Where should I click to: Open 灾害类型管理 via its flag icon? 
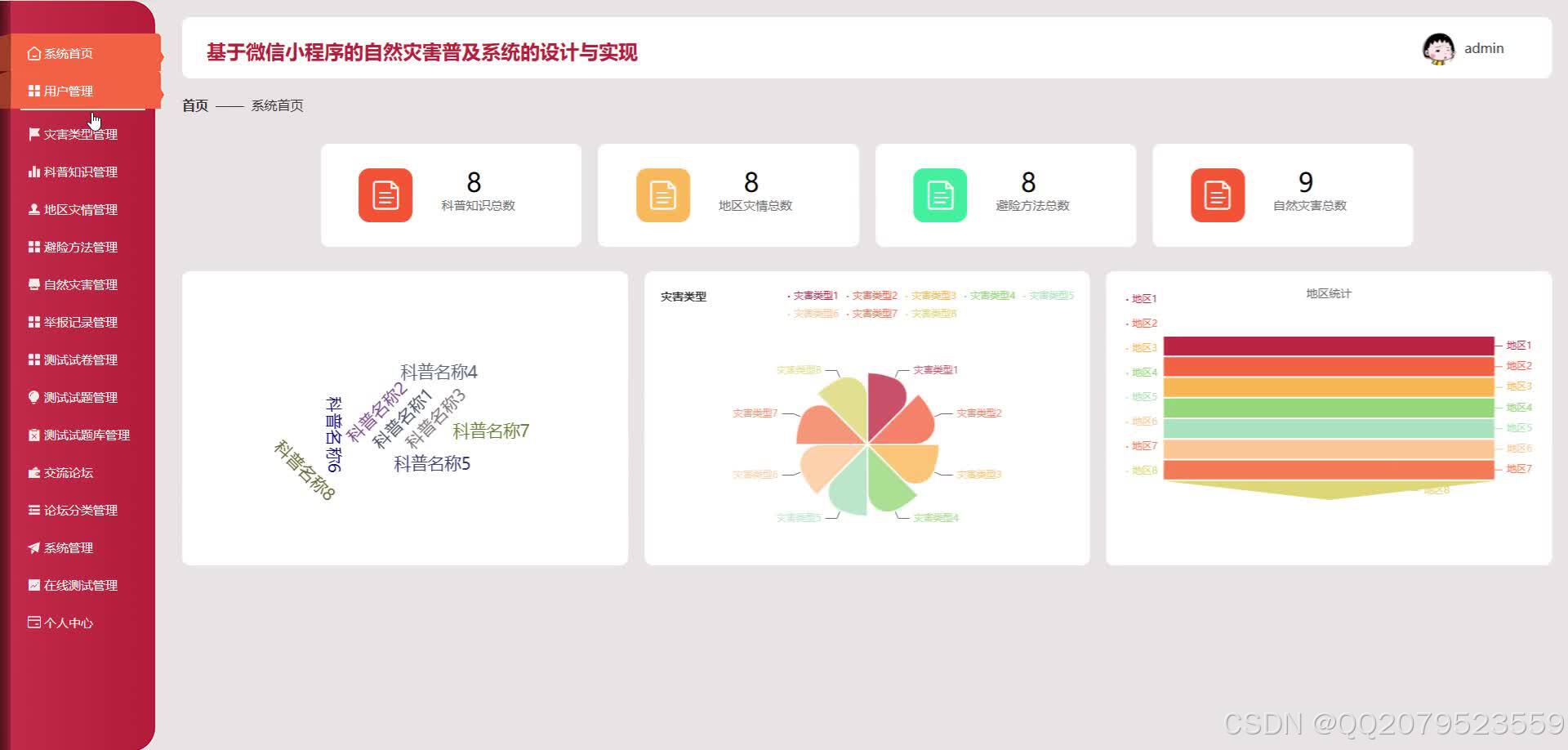[x=33, y=133]
